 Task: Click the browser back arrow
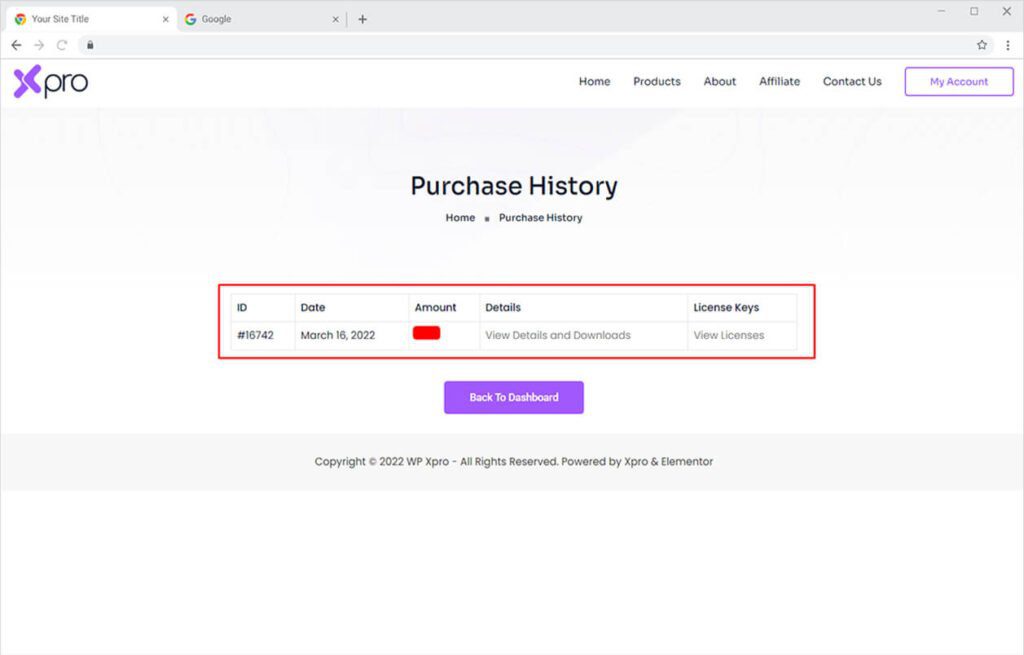[x=16, y=45]
